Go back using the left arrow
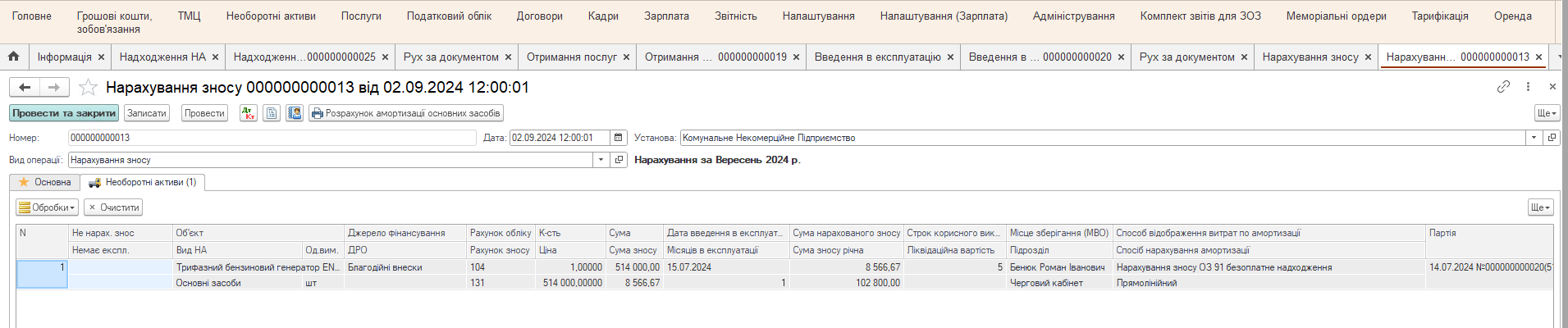1568x328 pixels. point(25,87)
